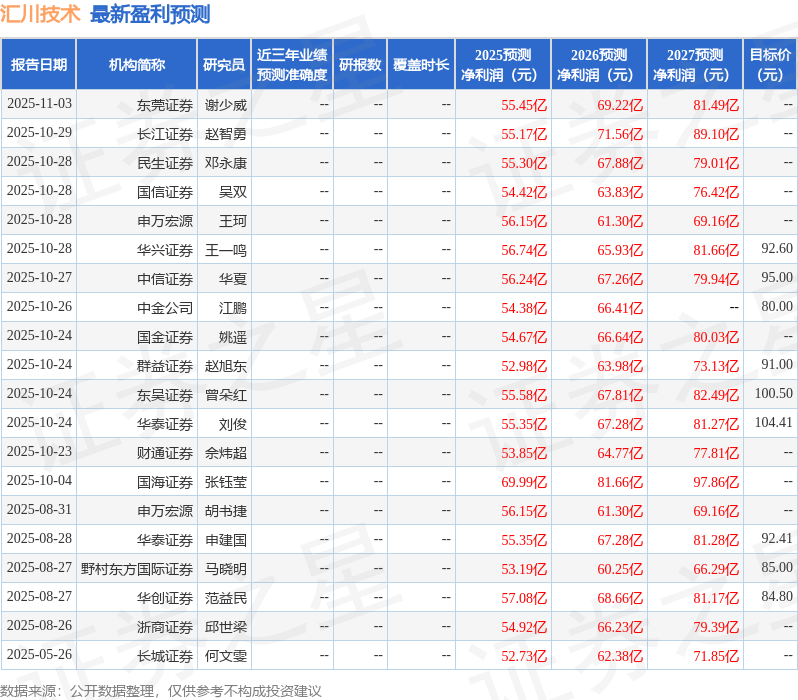
Task: Click target price 100.50
Action: click(774, 394)
